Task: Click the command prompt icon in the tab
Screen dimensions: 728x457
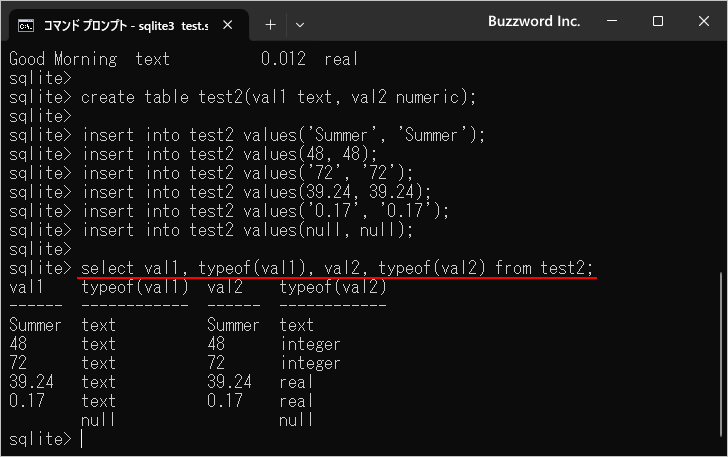Action: click(27, 22)
